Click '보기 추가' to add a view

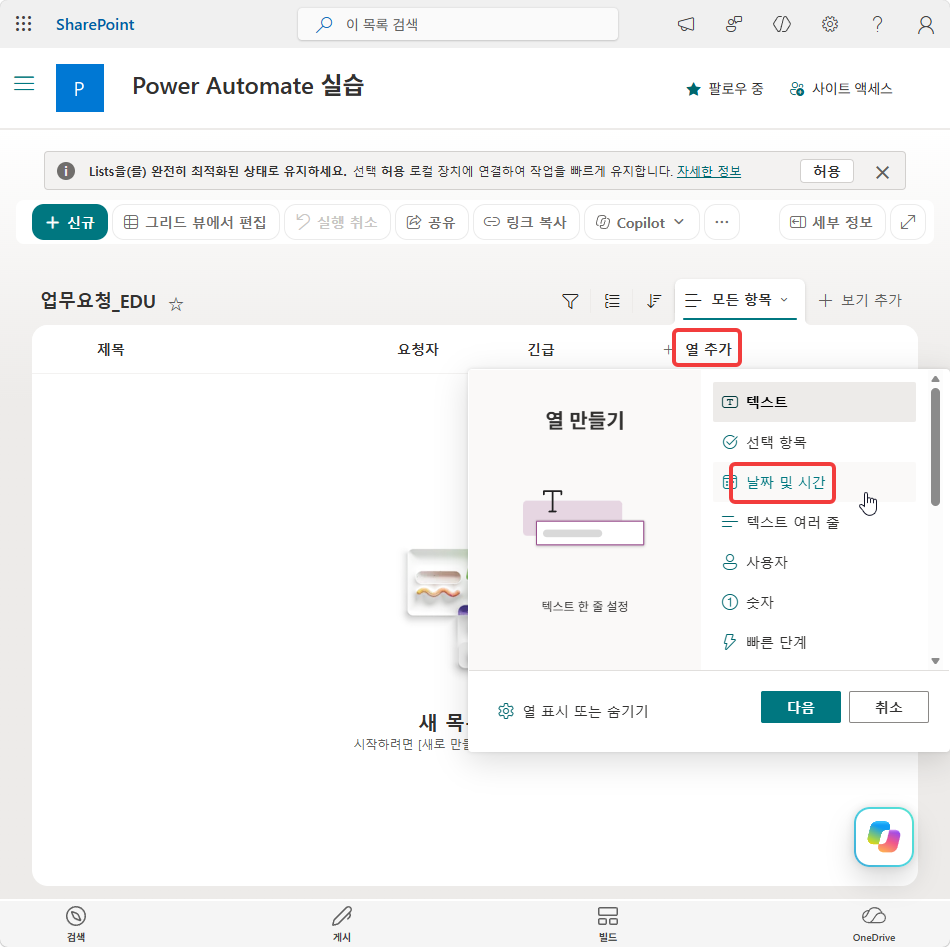point(860,300)
